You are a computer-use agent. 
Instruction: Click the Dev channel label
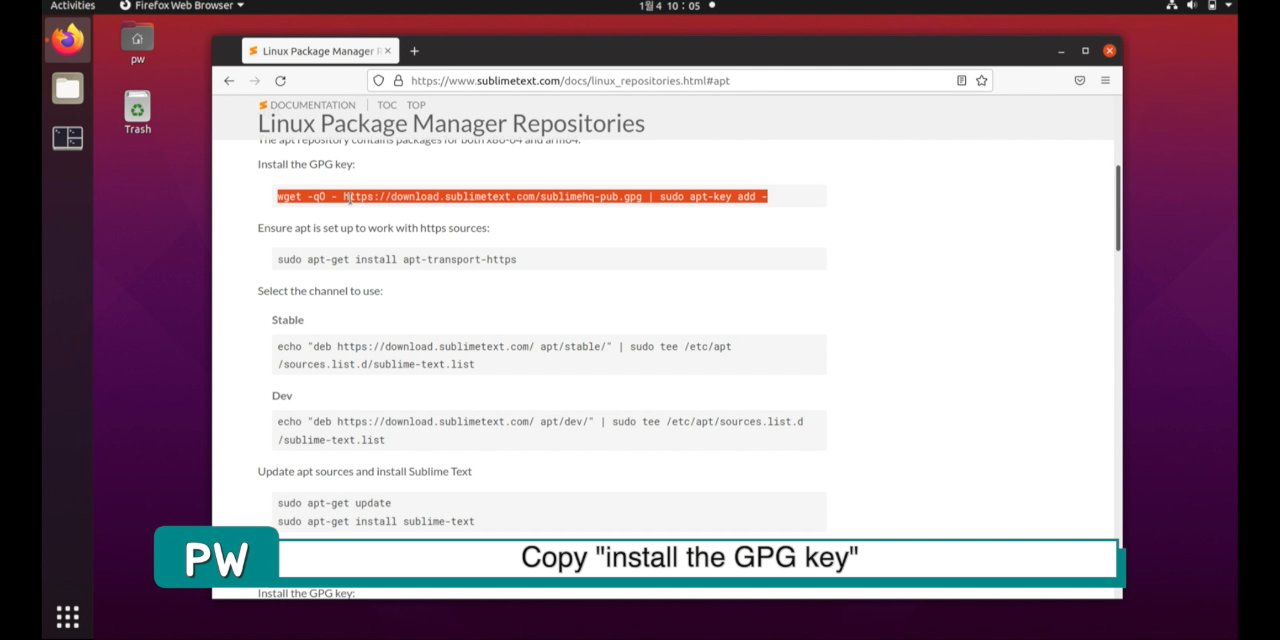click(282, 396)
